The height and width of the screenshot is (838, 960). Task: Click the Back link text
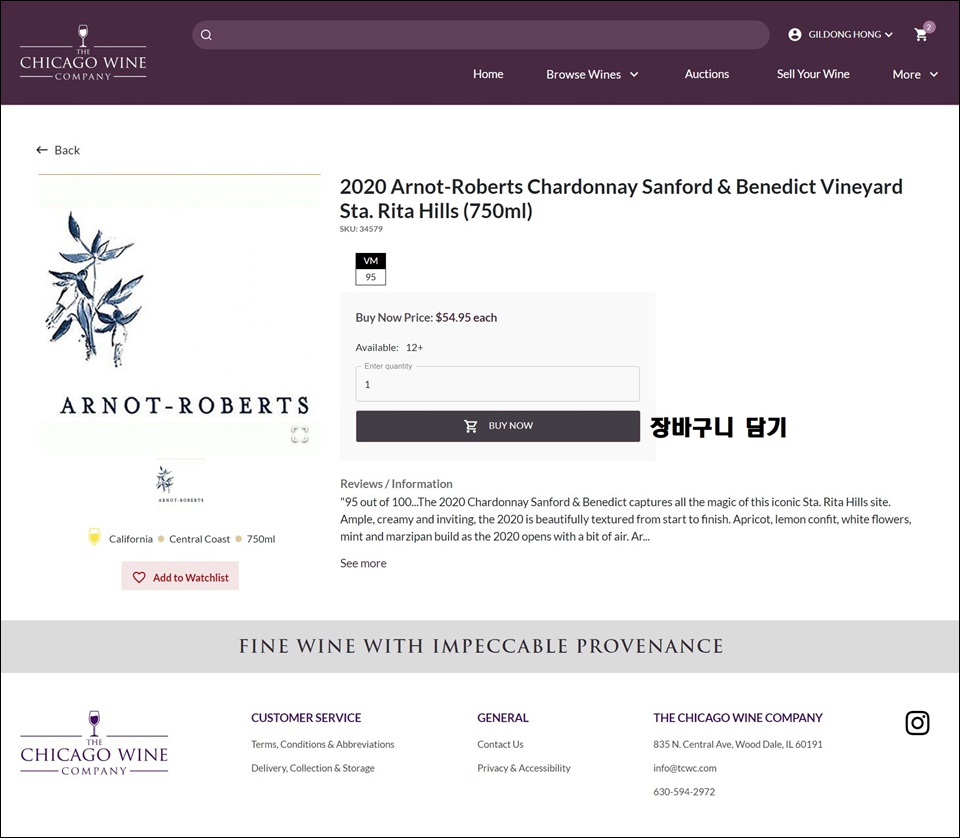[x=67, y=150]
